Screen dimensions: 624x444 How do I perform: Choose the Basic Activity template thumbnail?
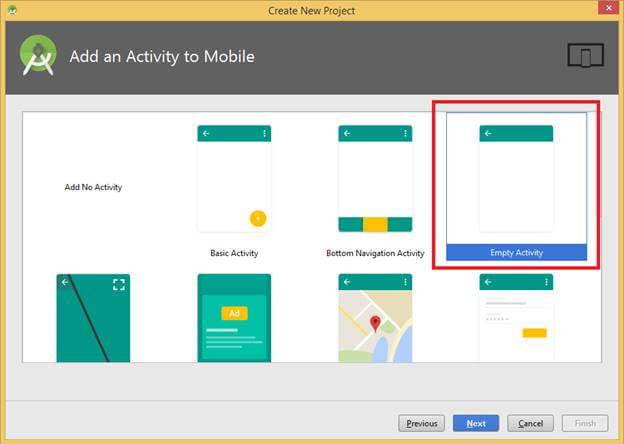click(234, 179)
